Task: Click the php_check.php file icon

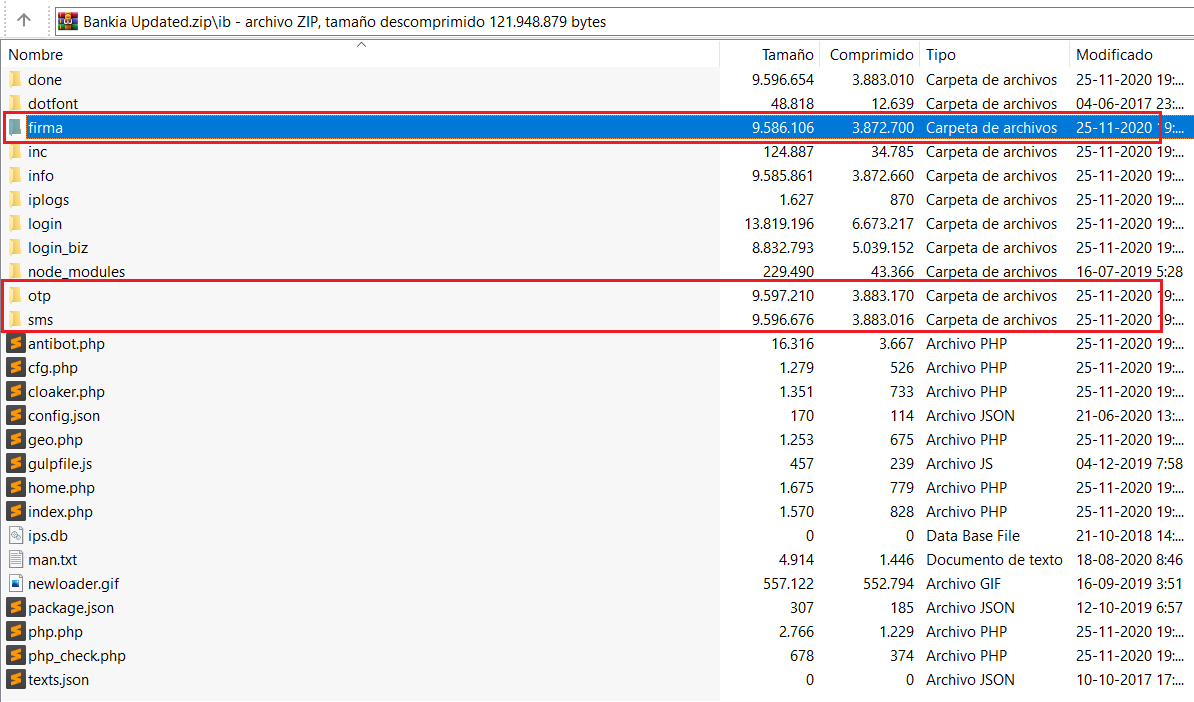Action: tap(15, 655)
